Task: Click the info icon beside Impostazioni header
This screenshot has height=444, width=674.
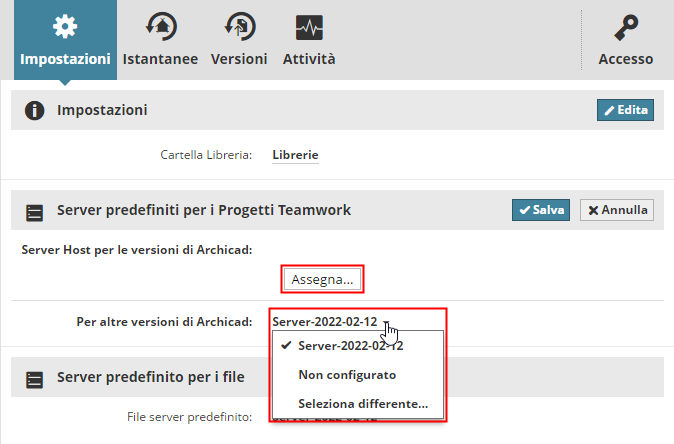Action: click(34, 110)
